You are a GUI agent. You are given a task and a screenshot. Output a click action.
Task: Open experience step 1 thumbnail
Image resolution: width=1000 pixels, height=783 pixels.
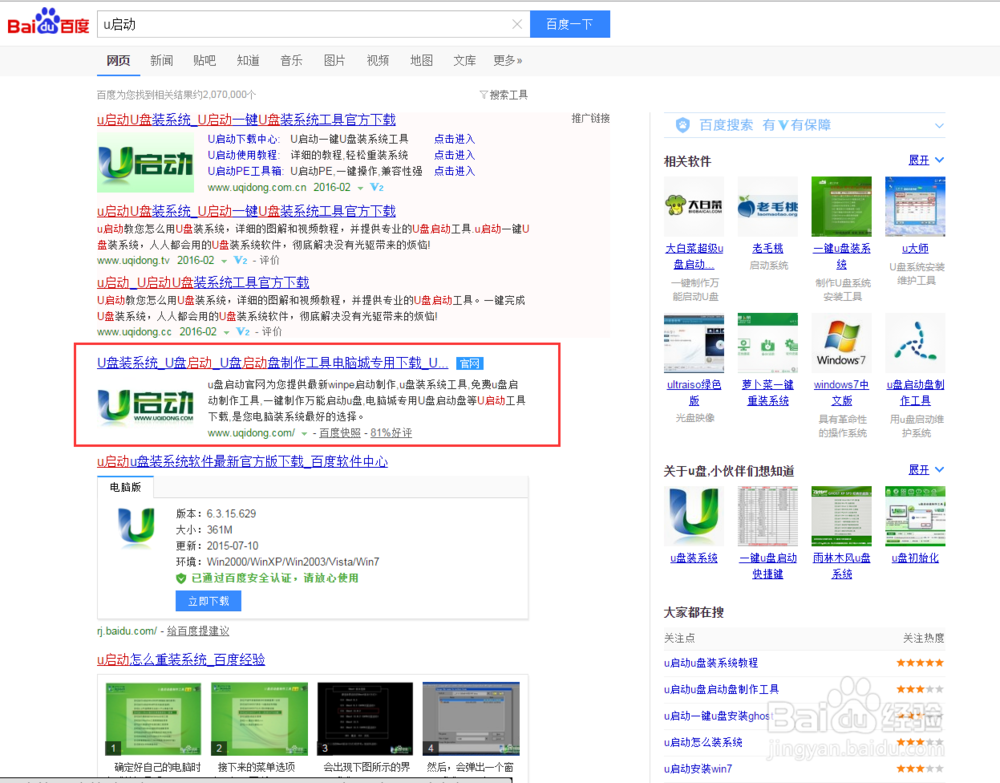coord(153,719)
